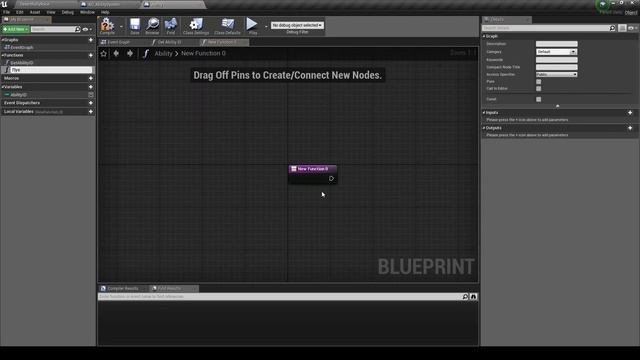
Task: Switch to the Compiler Results tab
Action: point(122,289)
